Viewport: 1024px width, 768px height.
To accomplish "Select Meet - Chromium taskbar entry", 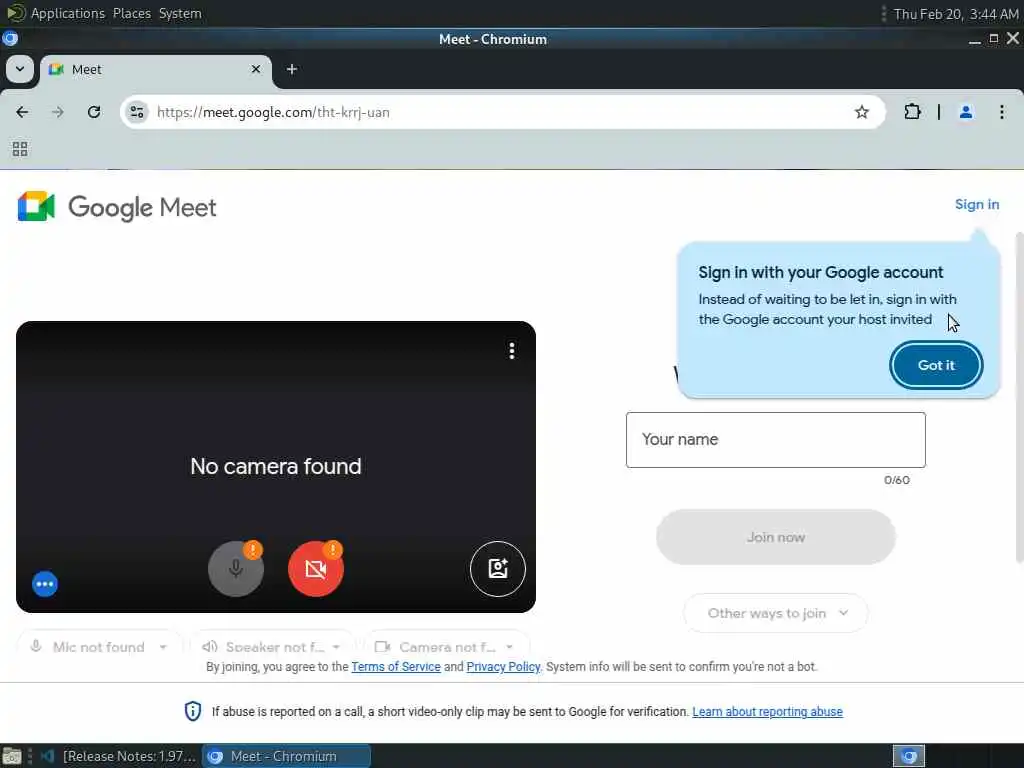I will (x=286, y=756).
